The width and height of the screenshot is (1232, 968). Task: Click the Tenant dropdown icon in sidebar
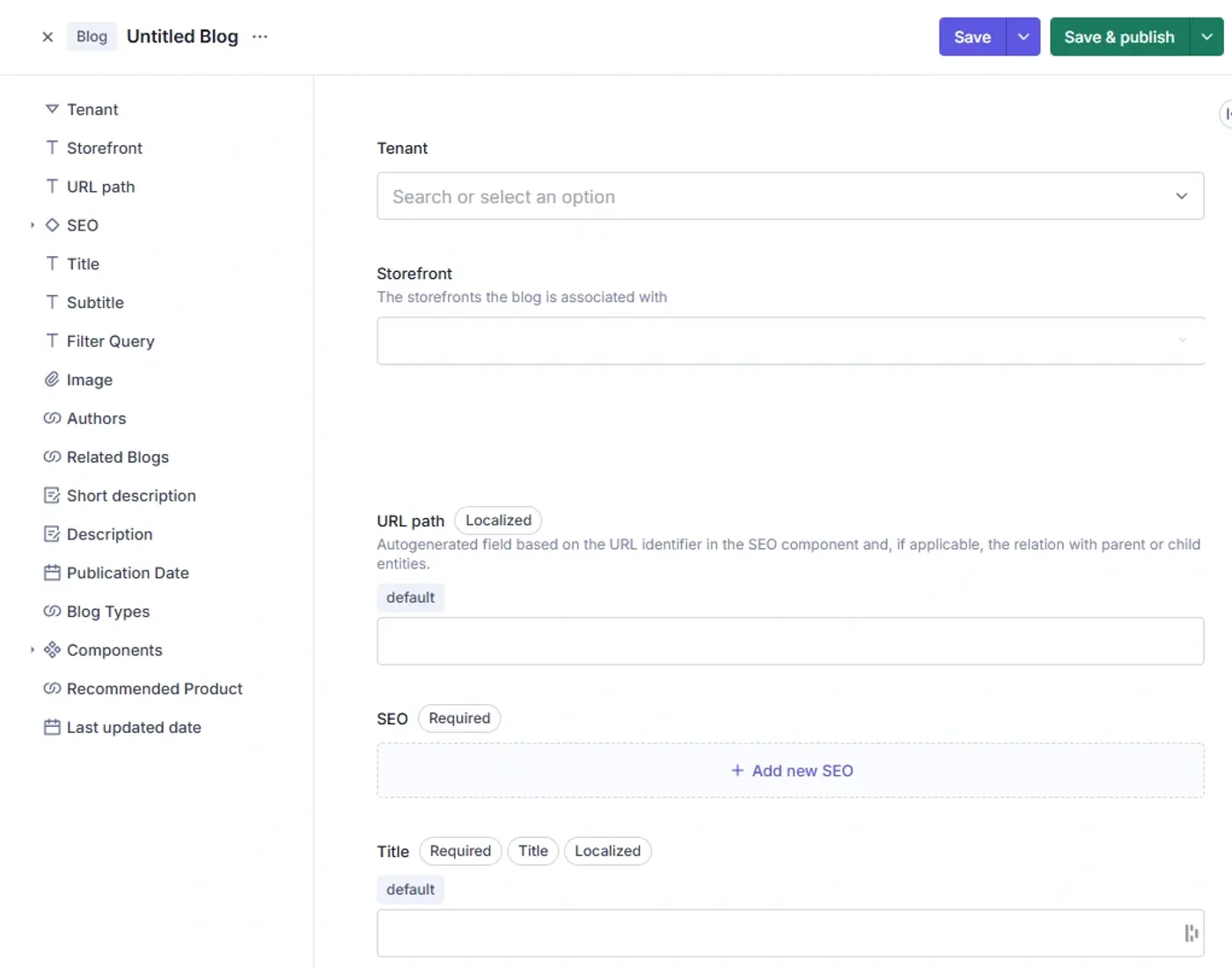coord(52,109)
